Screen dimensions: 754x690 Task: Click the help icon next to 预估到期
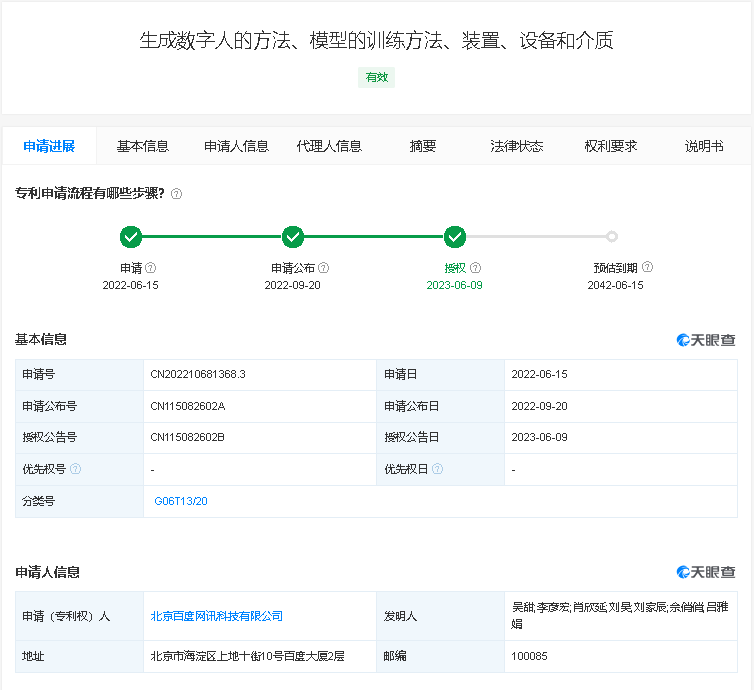pyautogui.click(x=648, y=267)
